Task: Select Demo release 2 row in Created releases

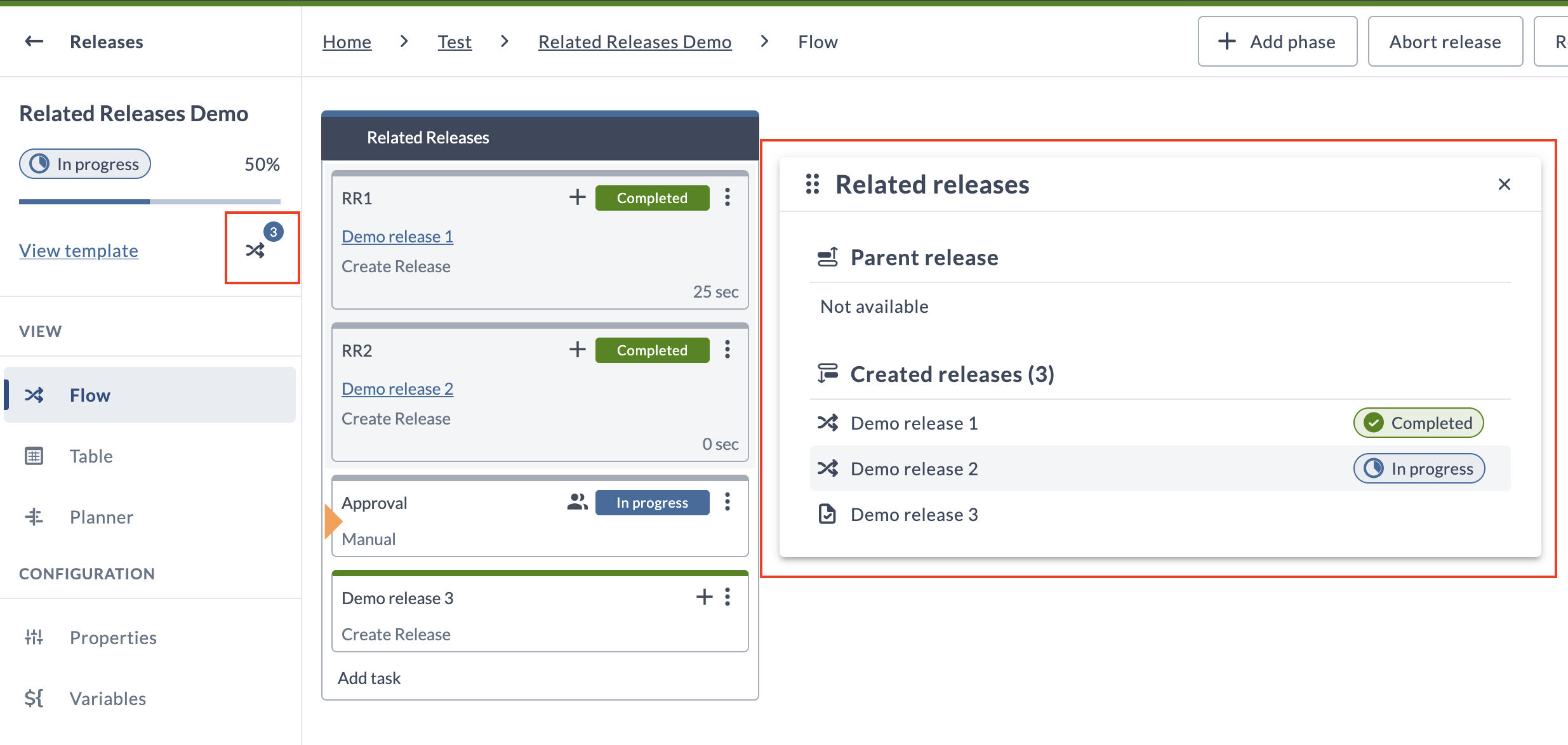Action: [1160, 468]
